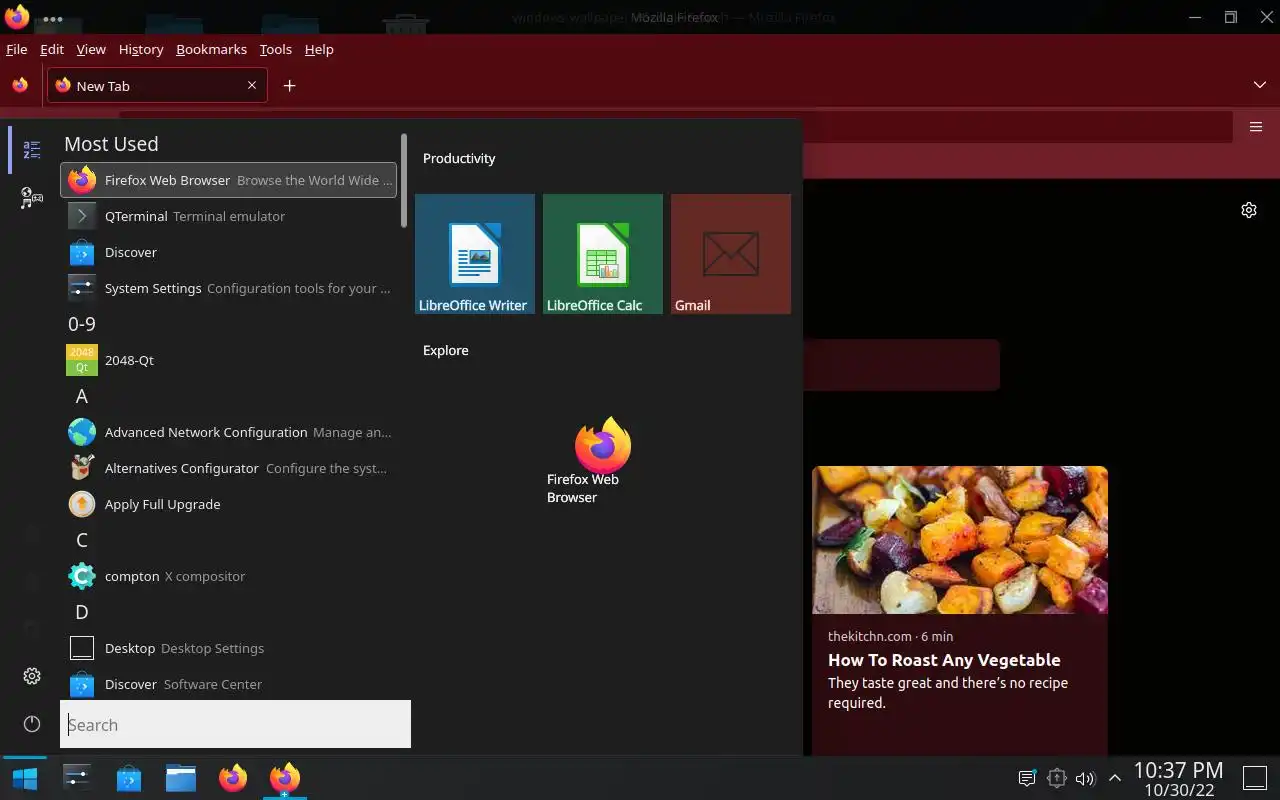Open Discover under Most Used
Screen dimensions: 1280x800
[x=228, y=252]
